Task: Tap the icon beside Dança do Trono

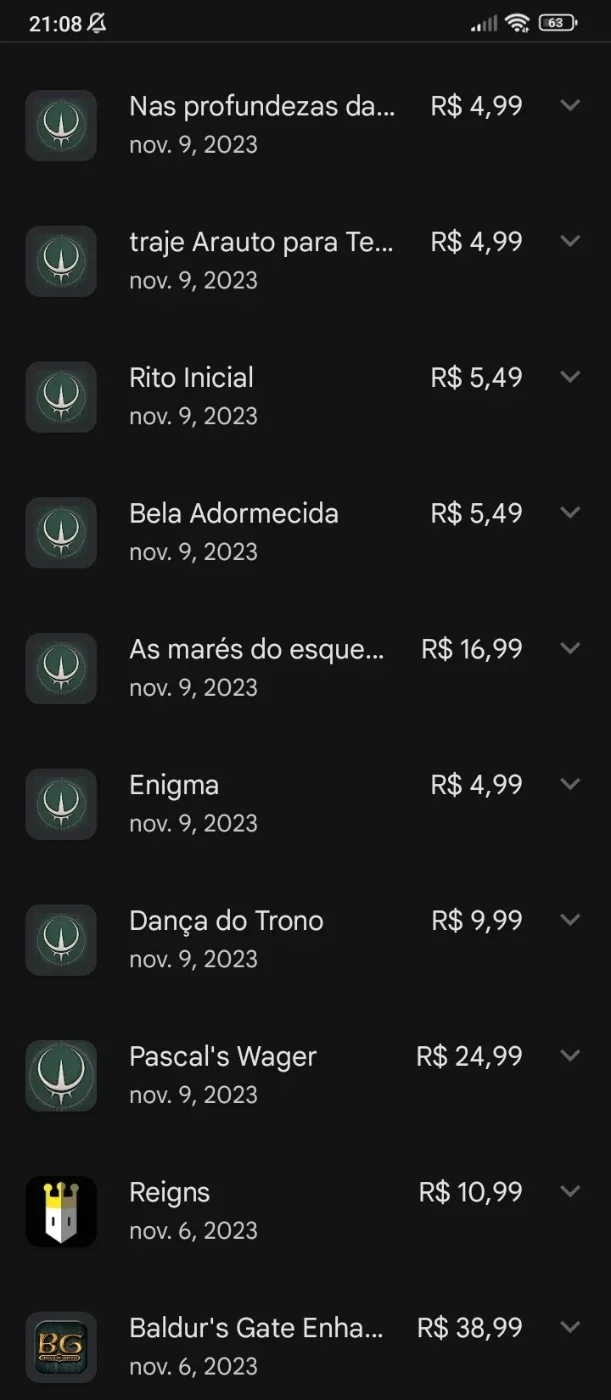Action: [61, 940]
